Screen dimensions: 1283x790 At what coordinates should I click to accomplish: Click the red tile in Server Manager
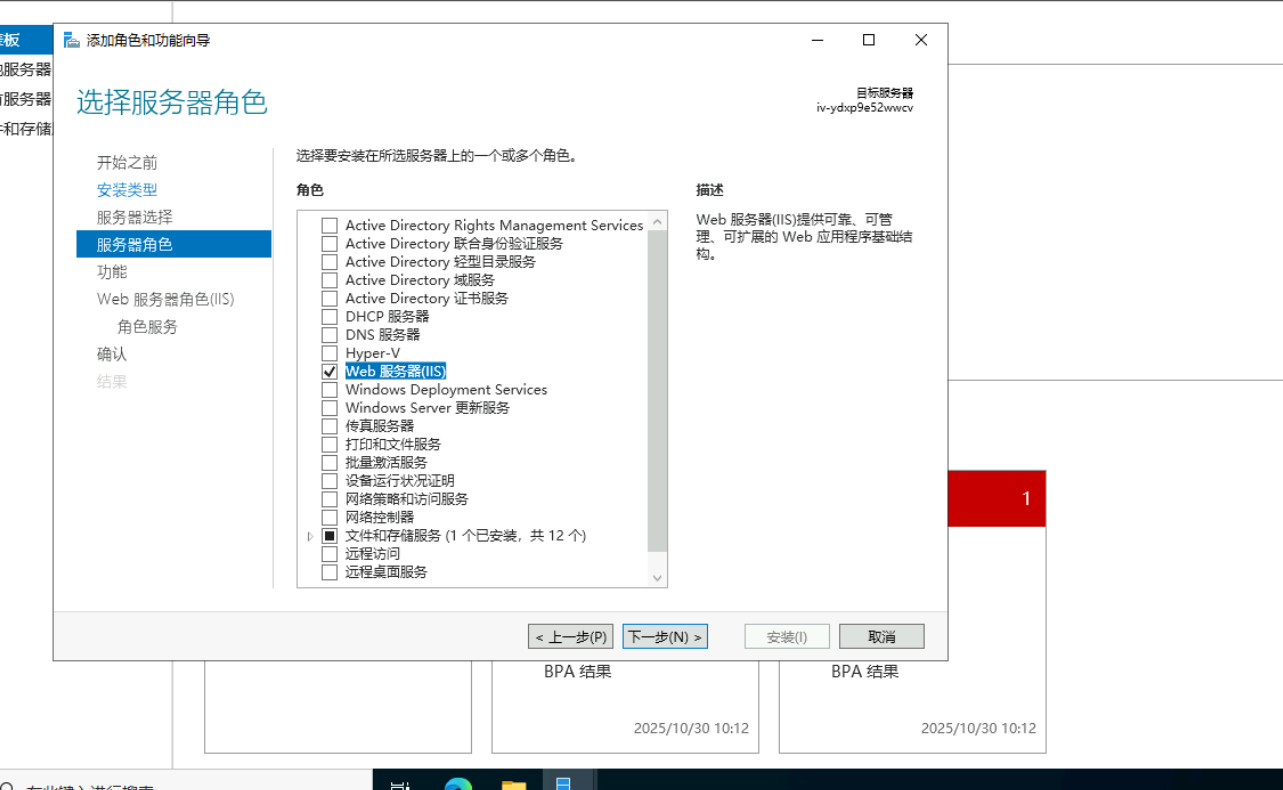[x=996, y=498]
